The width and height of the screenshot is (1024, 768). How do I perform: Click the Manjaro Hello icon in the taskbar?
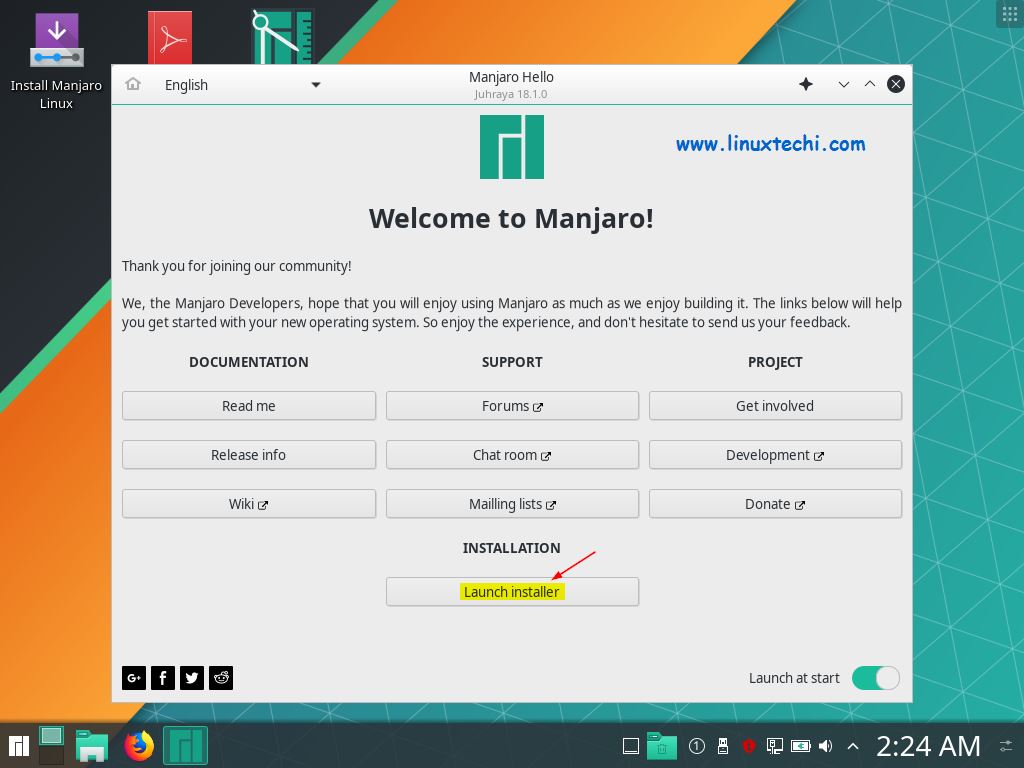coord(185,745)
